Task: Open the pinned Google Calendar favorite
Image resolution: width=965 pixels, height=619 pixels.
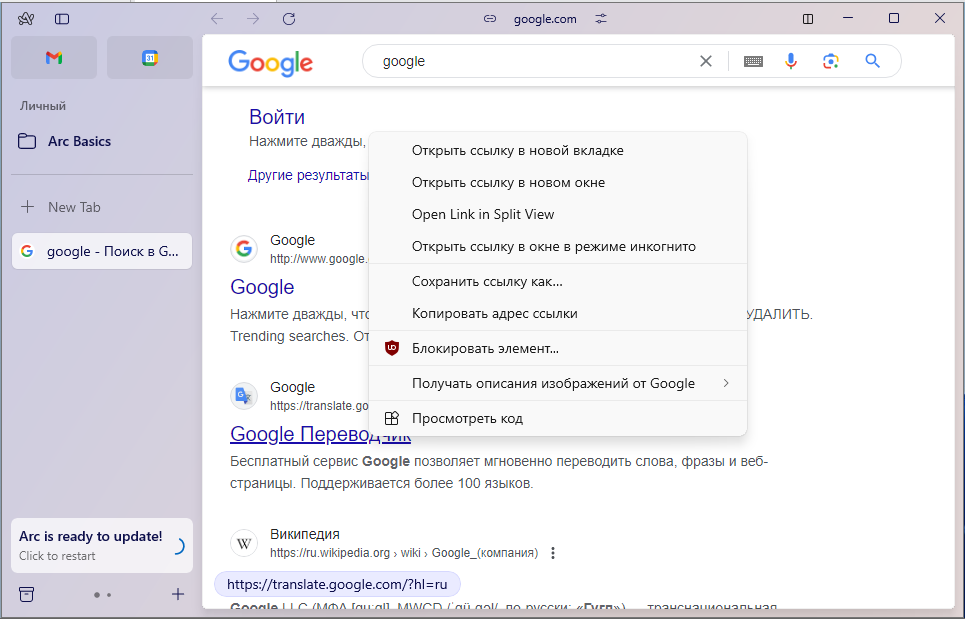Action: pyautogui.click(x=150, y=58)
